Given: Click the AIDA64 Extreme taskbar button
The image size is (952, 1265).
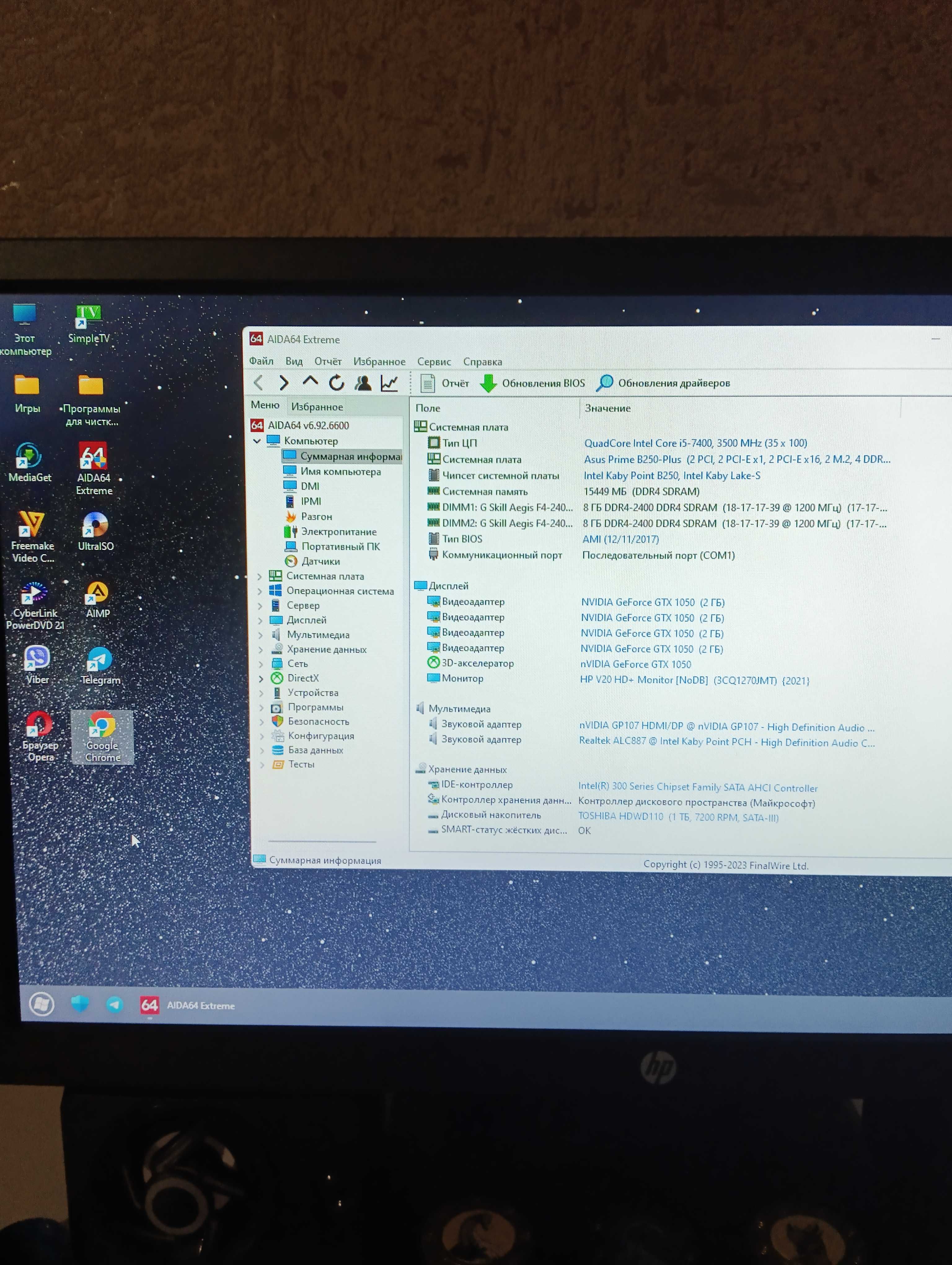Looking at the screenshot, I should point(188,1005).
